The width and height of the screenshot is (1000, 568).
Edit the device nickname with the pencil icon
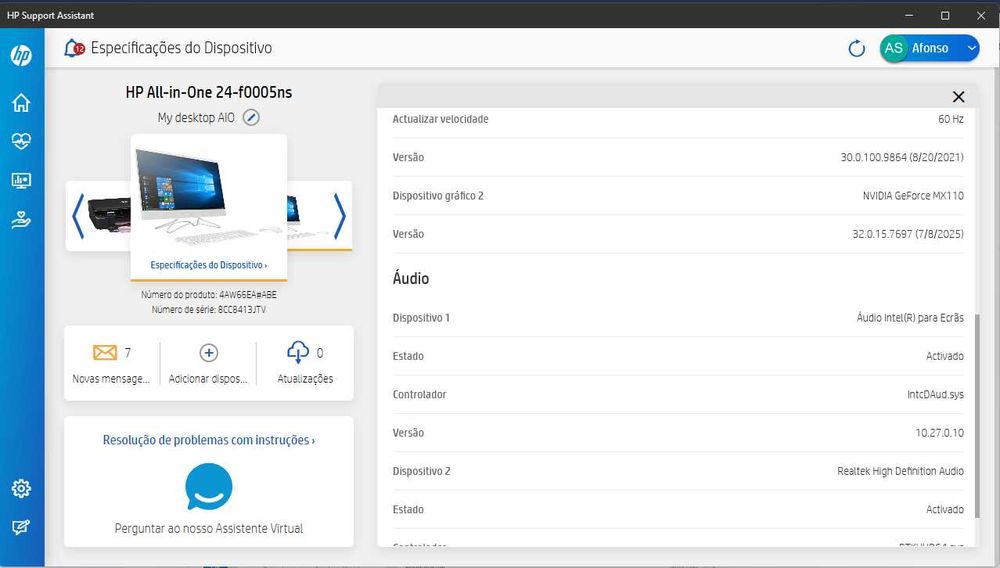point(251,117)
